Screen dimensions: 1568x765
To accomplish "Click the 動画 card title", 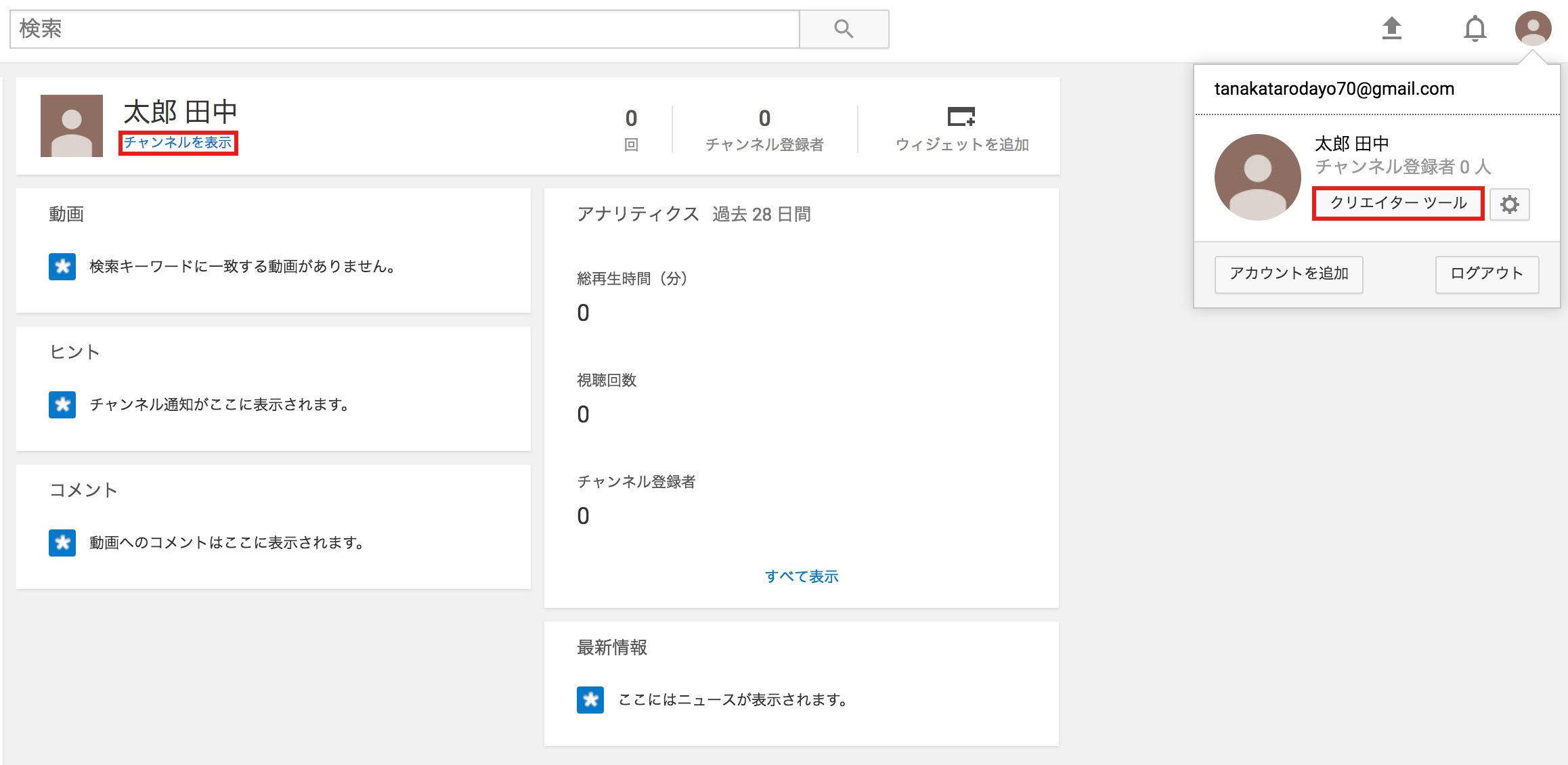I will [66, 215].
